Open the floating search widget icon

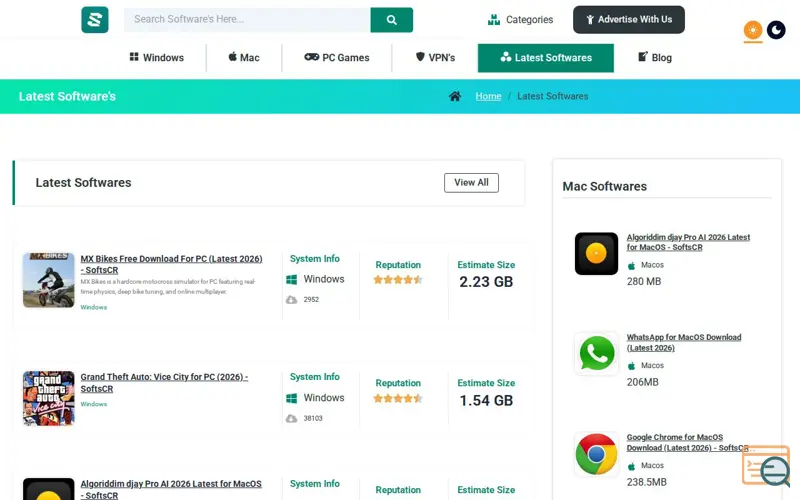pyautogui.click(x=766, y=466)
